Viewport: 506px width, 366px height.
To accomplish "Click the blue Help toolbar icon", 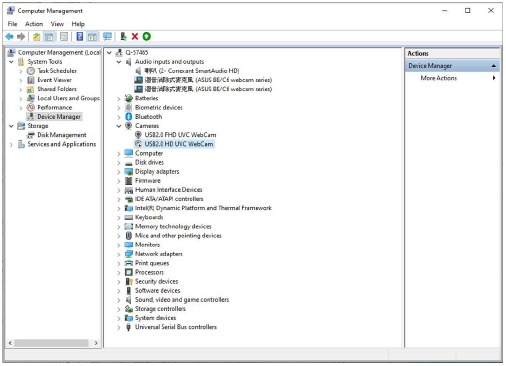I will pyautogui.click(x=80, y=36).
